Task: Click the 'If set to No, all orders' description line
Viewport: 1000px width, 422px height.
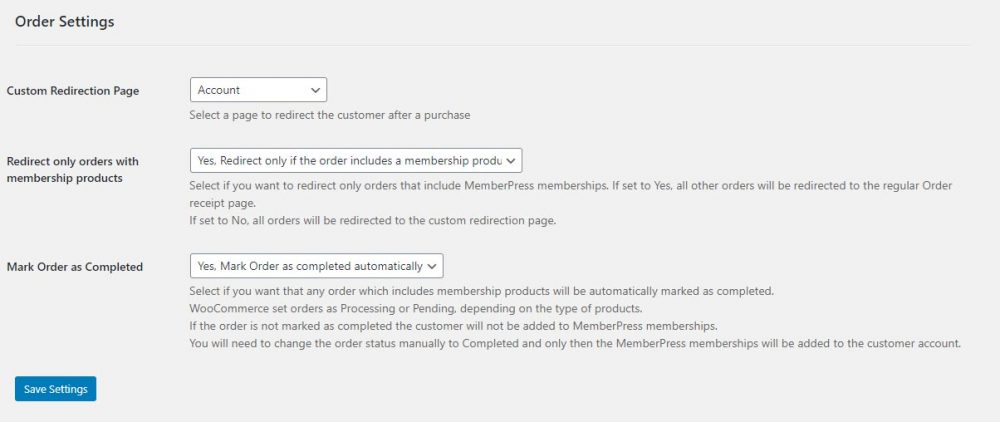Action: [x=372, y=220]
